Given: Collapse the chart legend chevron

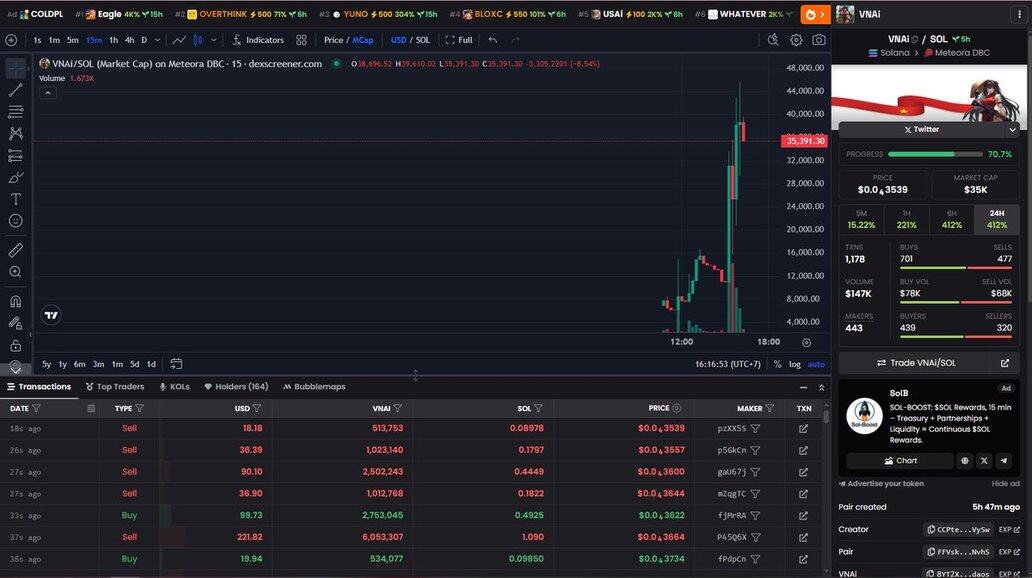Looking at the screenshot, I should pyautogui.click(x=47, y=93).
